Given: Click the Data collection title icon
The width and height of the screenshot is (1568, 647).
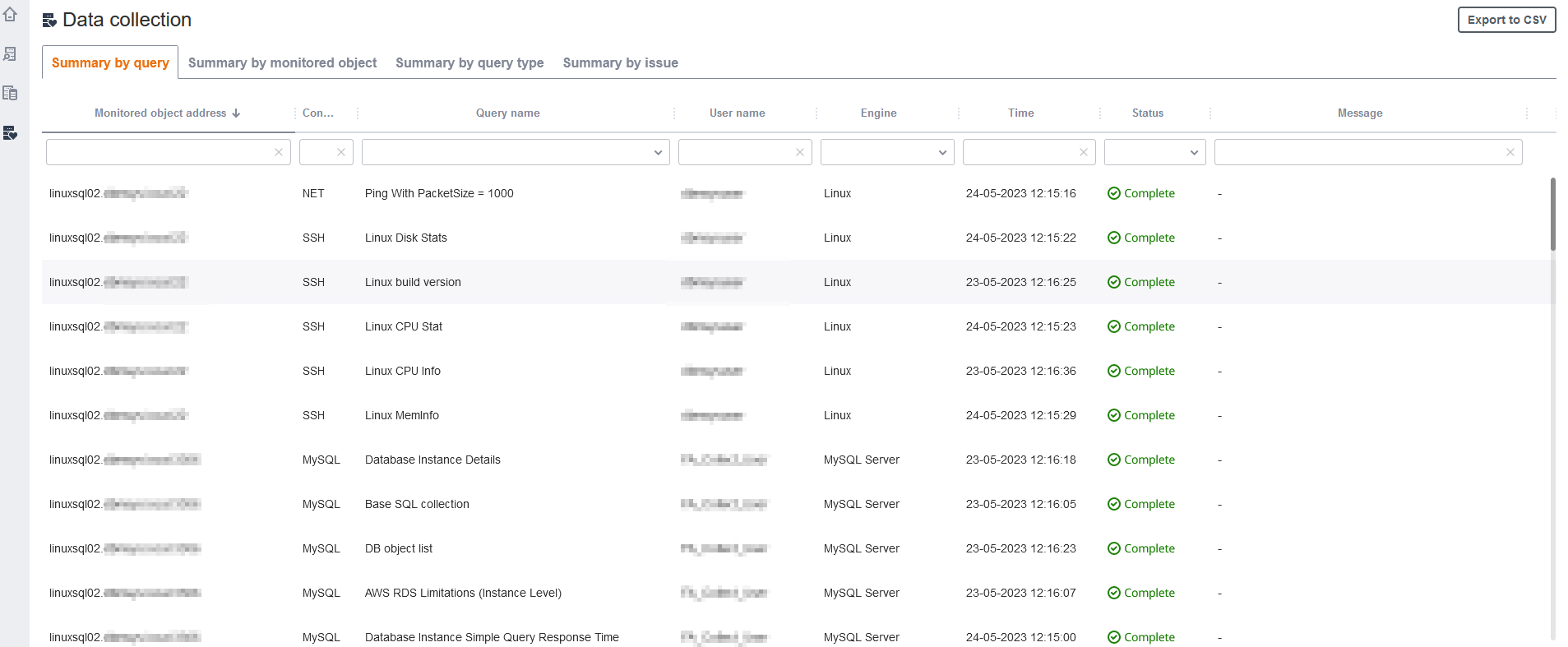Looking at the screenshot, I should point(49,21).
